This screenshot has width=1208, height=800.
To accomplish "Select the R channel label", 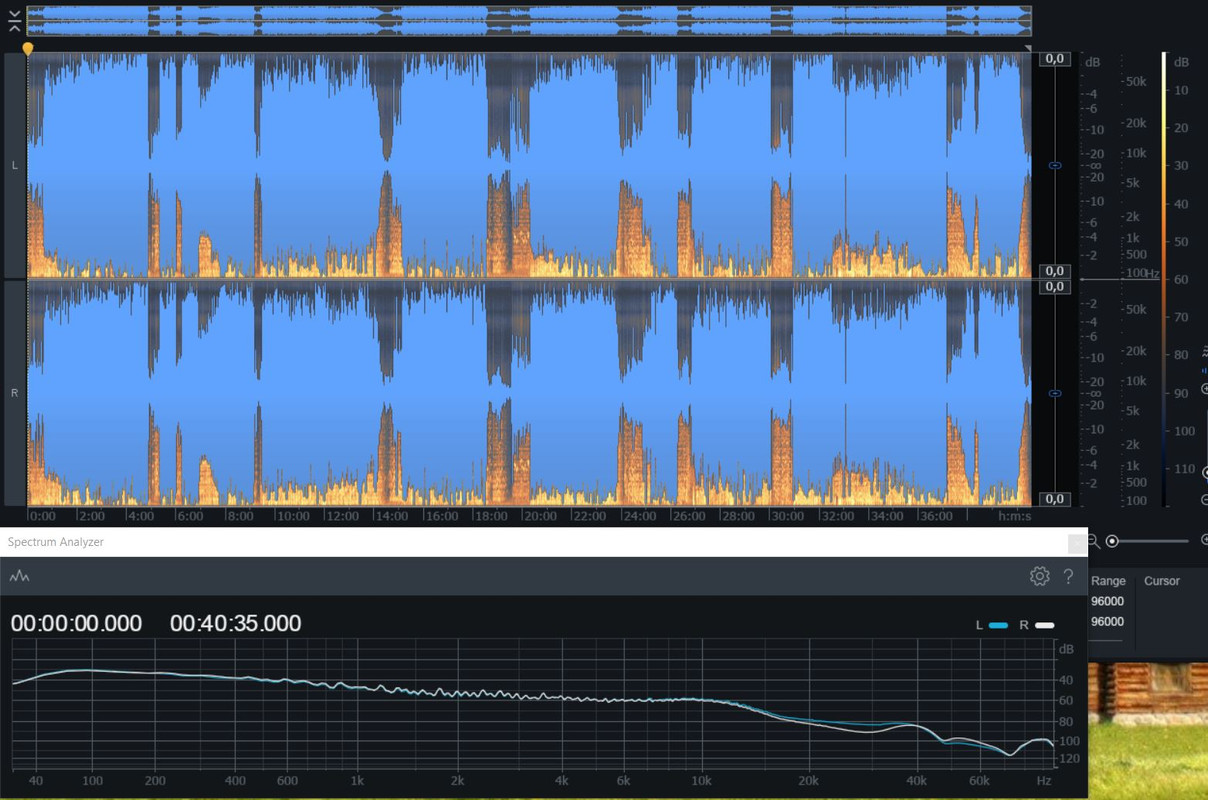I will pyautogui.click(x=14, y=393).
